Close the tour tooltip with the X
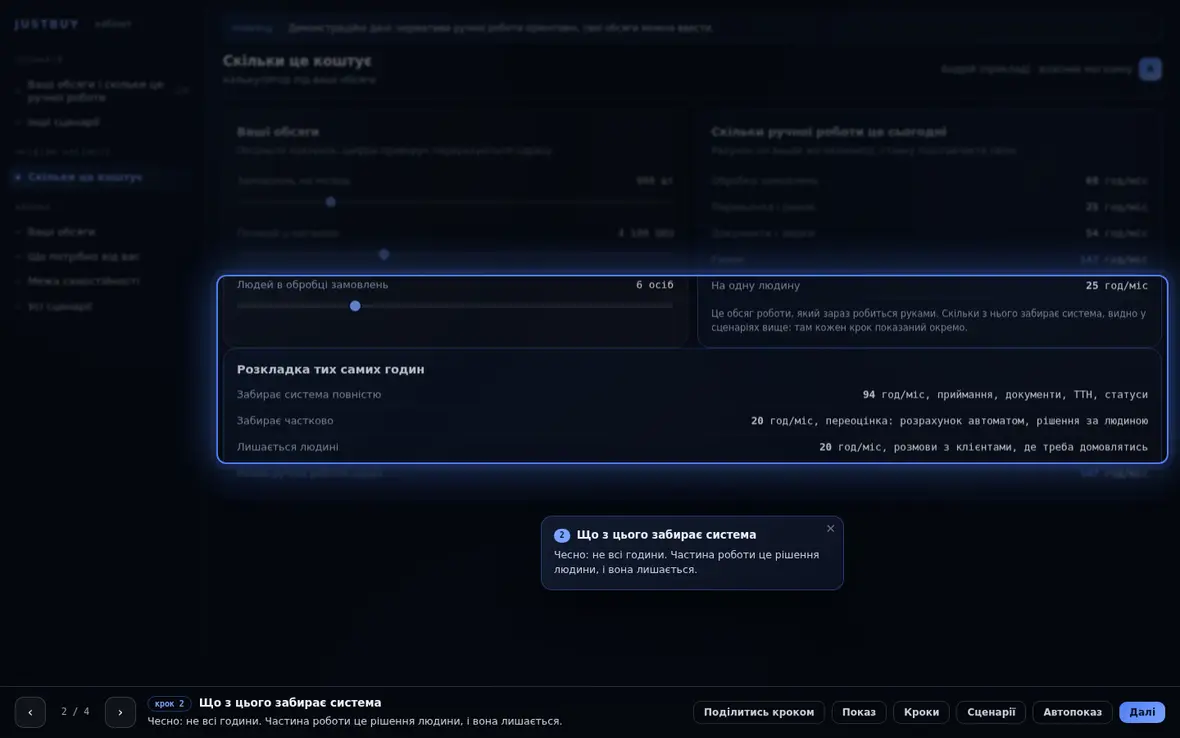This screenshot has height=738, width=1180. (830, 529)
